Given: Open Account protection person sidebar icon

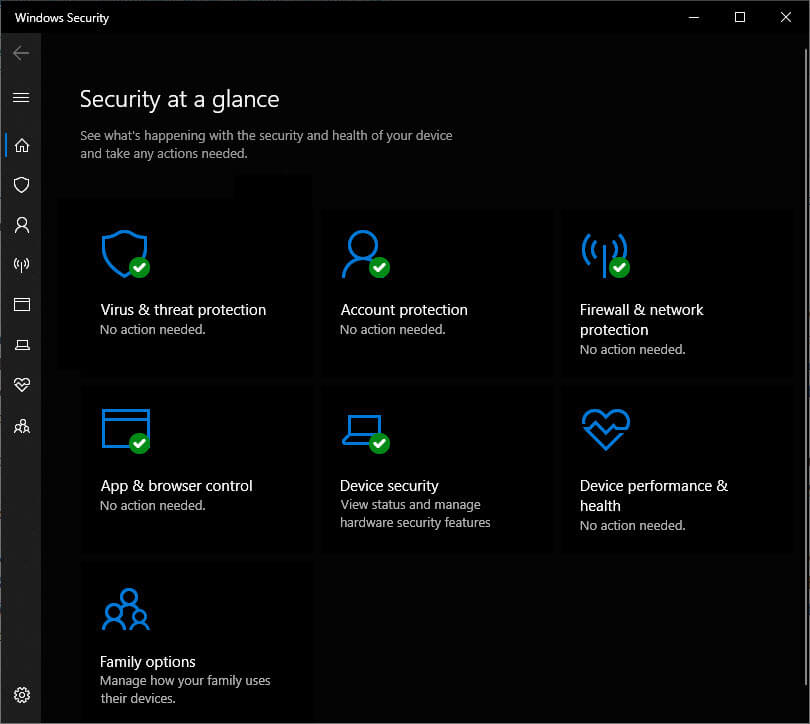Looking at the screenshot, I should pyautogui.click(x=21, y=225).
